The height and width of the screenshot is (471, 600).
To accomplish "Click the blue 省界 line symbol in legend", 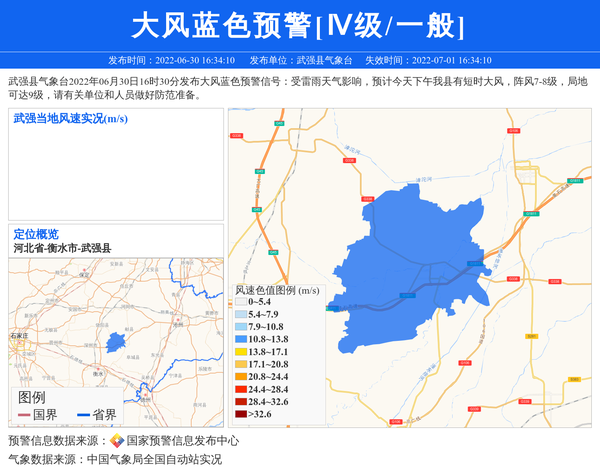I will click(x=83, y=415).
